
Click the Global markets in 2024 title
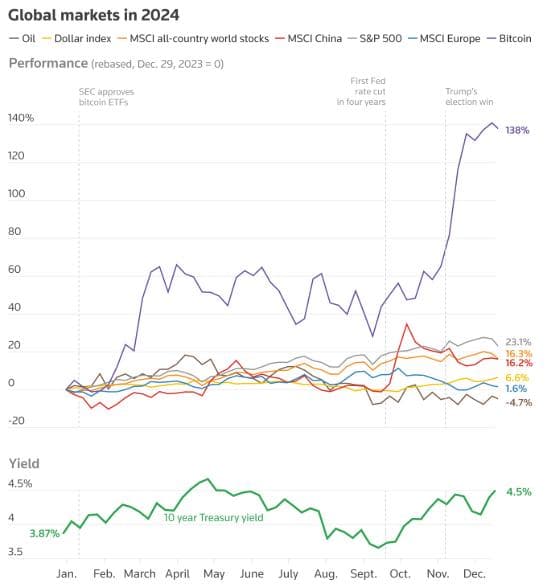[94, 15]
